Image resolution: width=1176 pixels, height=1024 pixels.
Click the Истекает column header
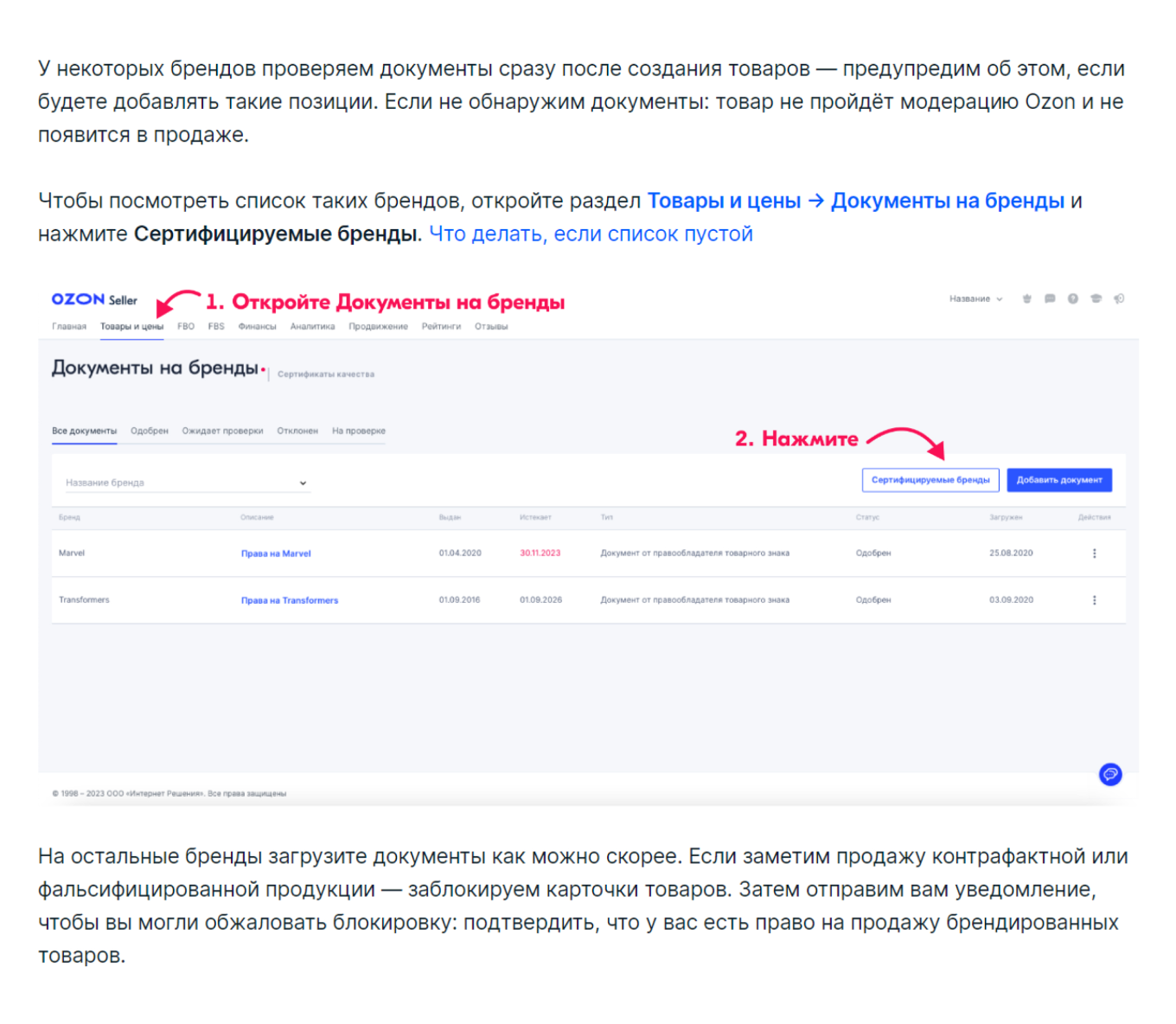click(x=535, y=517)
